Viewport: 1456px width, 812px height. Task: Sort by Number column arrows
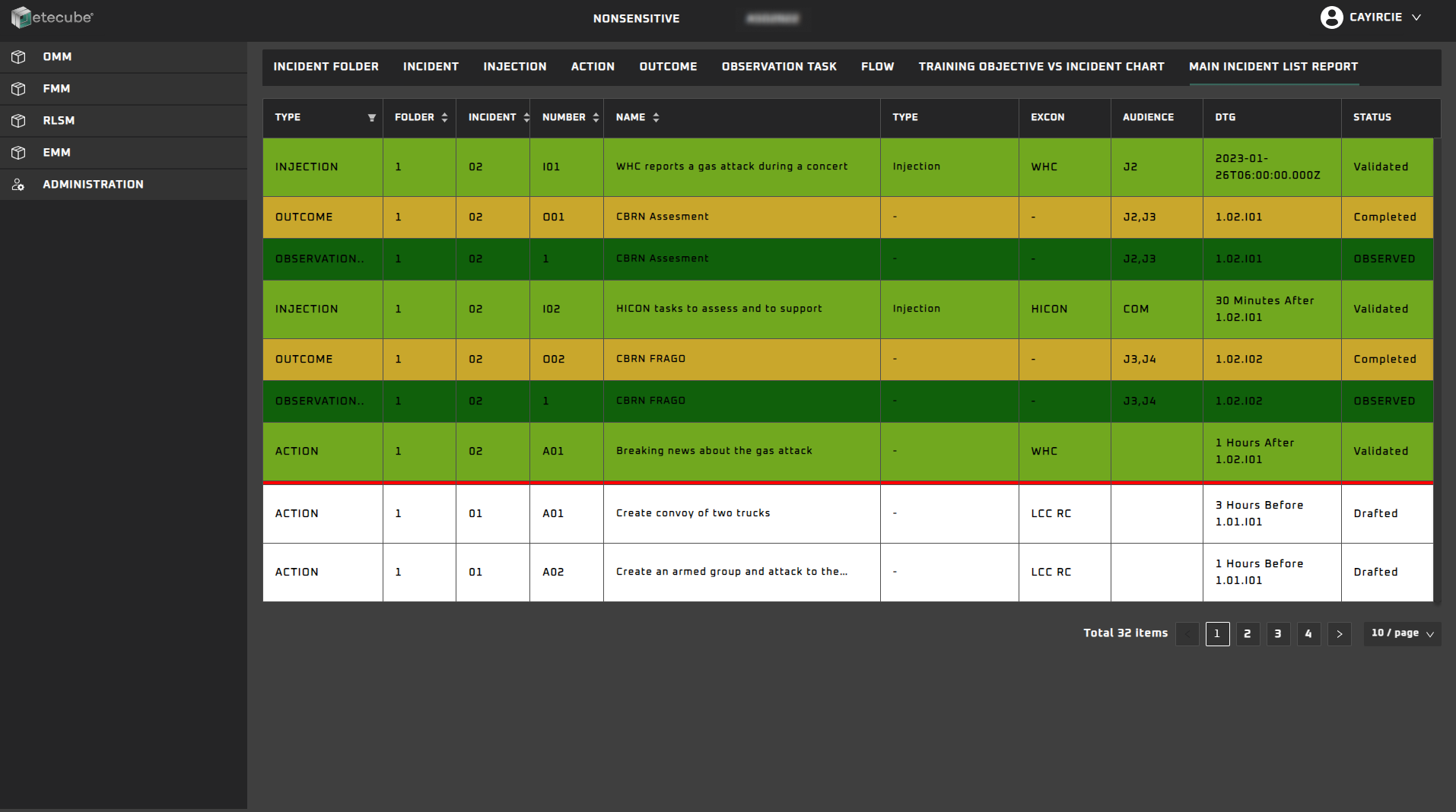point(596,118)
